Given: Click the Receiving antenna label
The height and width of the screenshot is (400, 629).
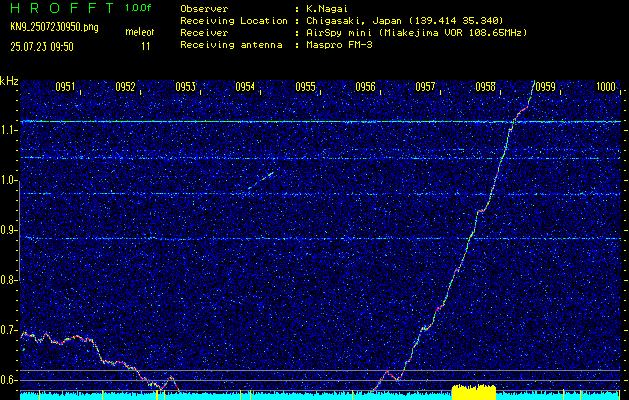Looking at the screenshot, I should click(231, 45).
